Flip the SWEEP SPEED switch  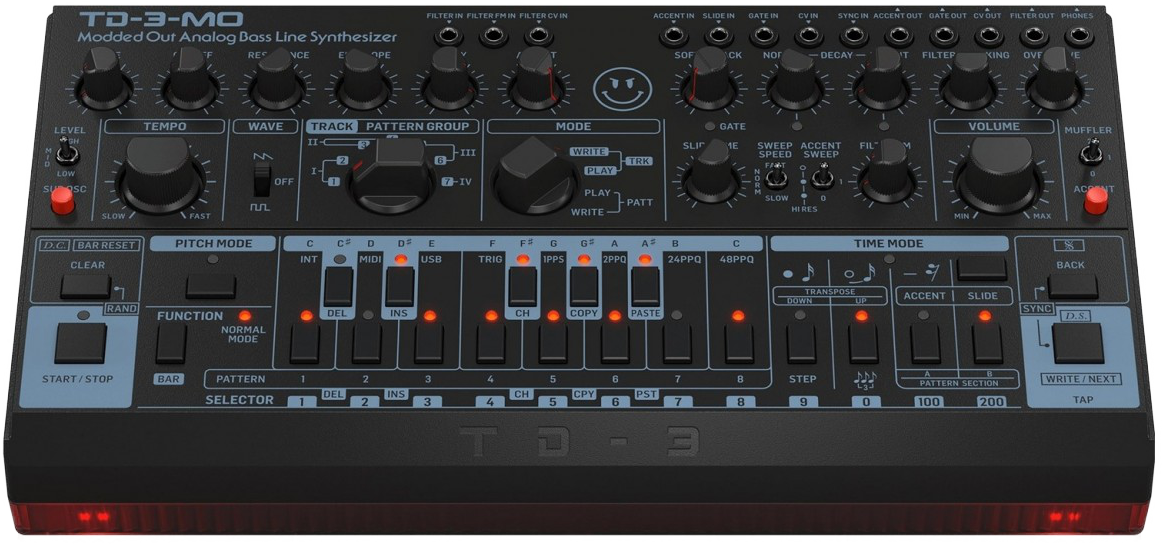775,177
